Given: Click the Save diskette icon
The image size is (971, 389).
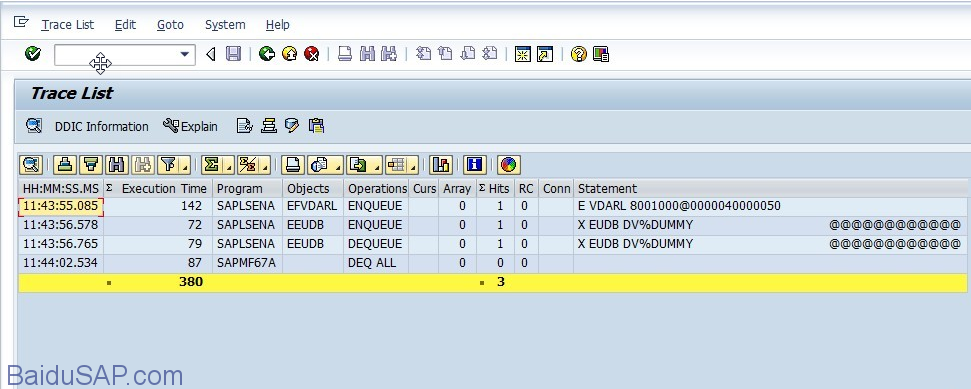Looking at the screenshot, I should 233,54.
